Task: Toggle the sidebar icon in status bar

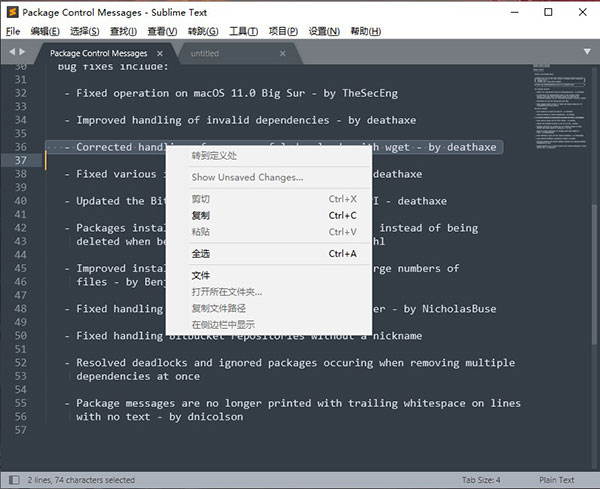Action: [14, 480]
